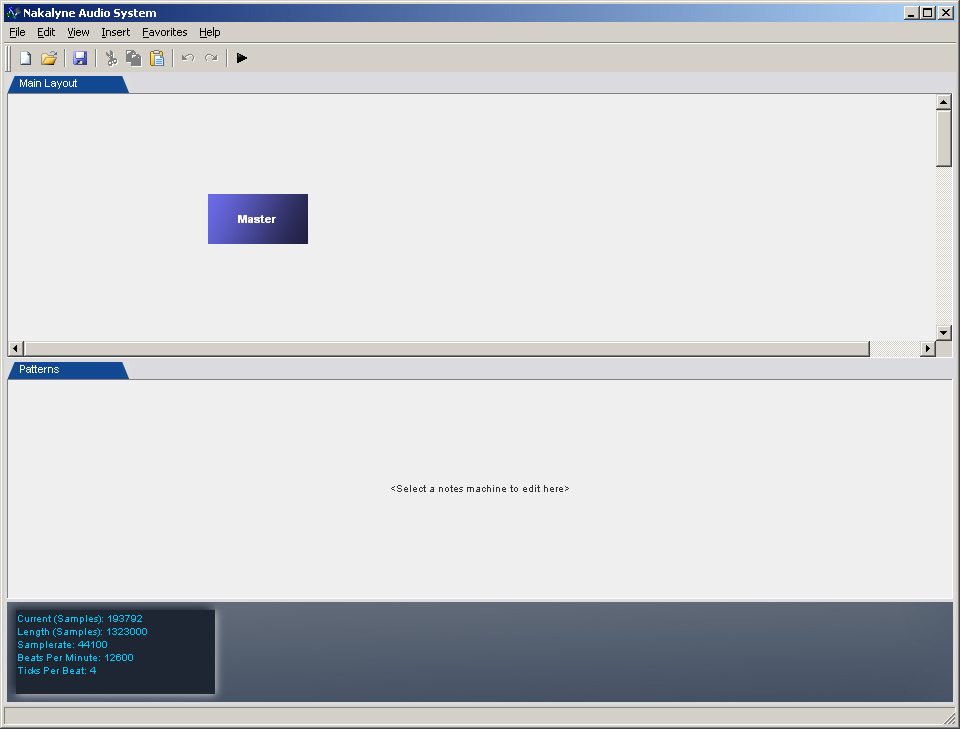Open the Help menu
The height and width of the screenshot is (729, 960).
pos(209,32)
